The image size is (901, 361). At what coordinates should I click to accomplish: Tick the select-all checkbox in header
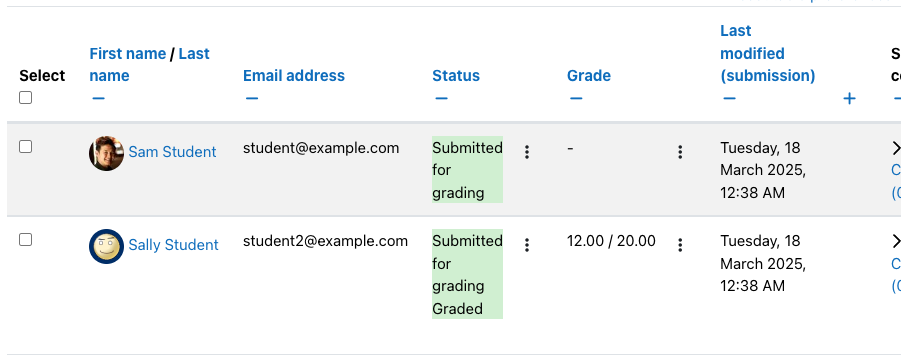tap(25, 98)
